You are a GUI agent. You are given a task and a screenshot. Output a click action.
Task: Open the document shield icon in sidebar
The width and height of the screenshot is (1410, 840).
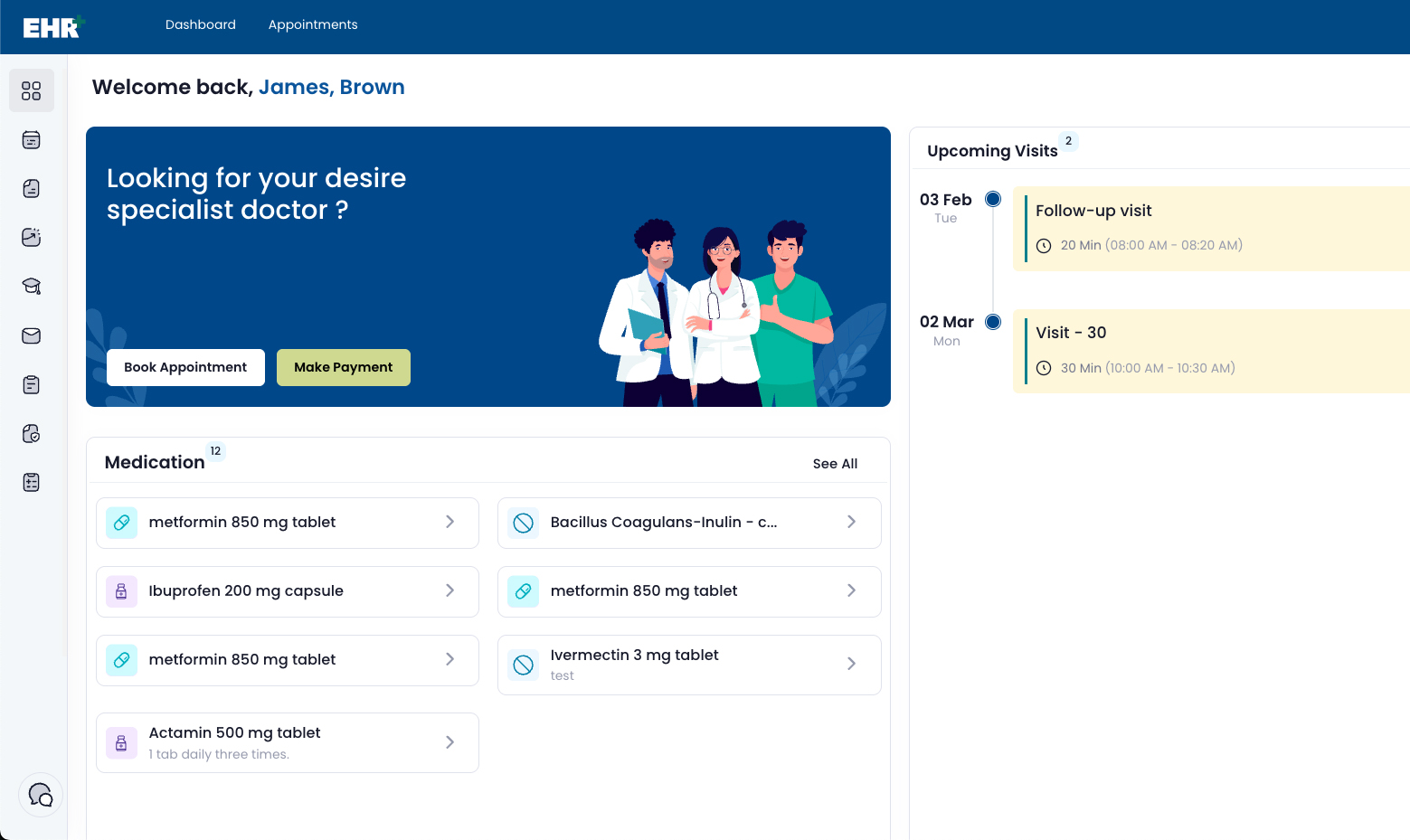(32, 434)
